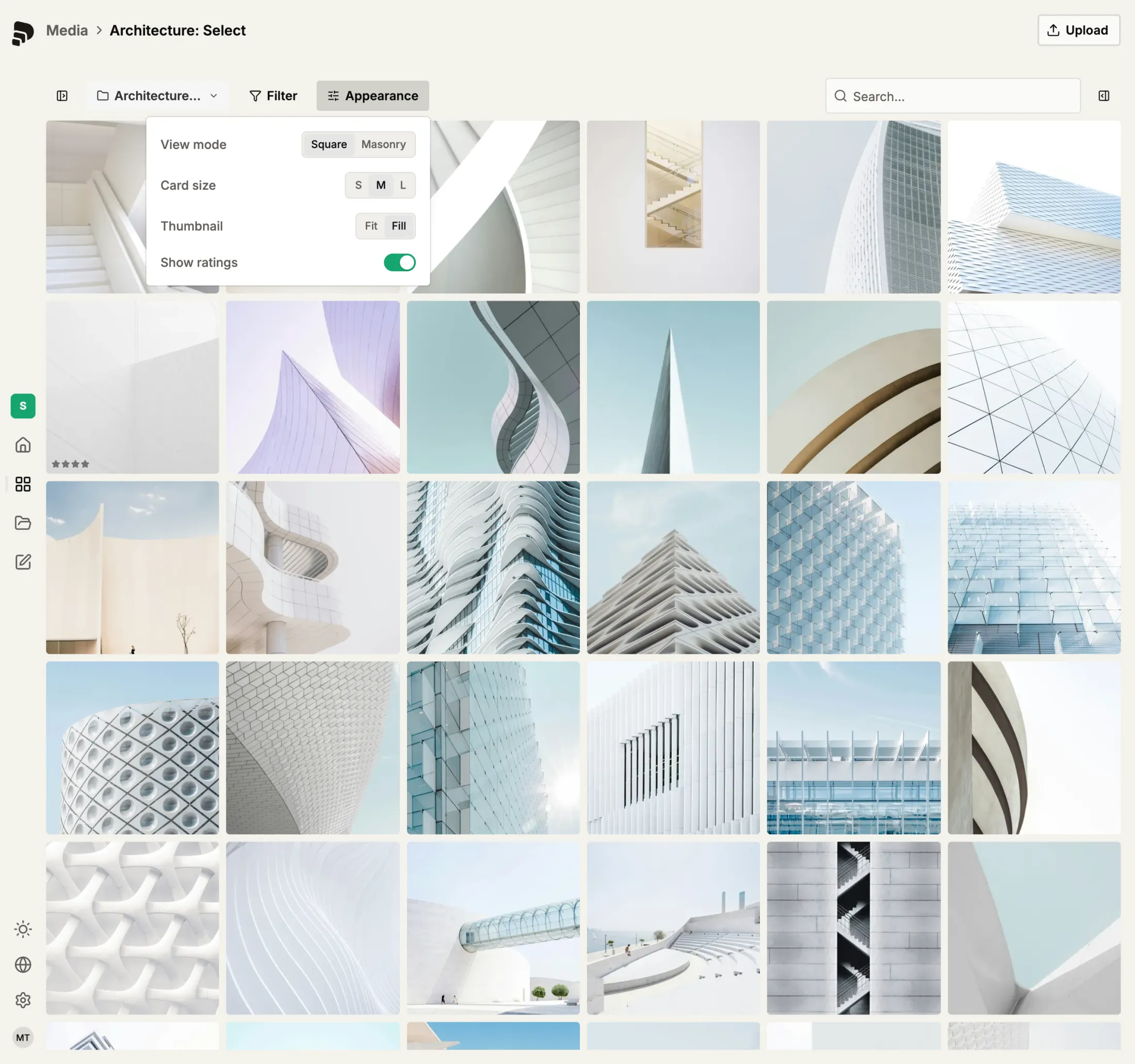The width and height of the screenshot is (1135, 1064).
Task: Open the triangular glass dome thumbnail
Action: coord(1034,387)
